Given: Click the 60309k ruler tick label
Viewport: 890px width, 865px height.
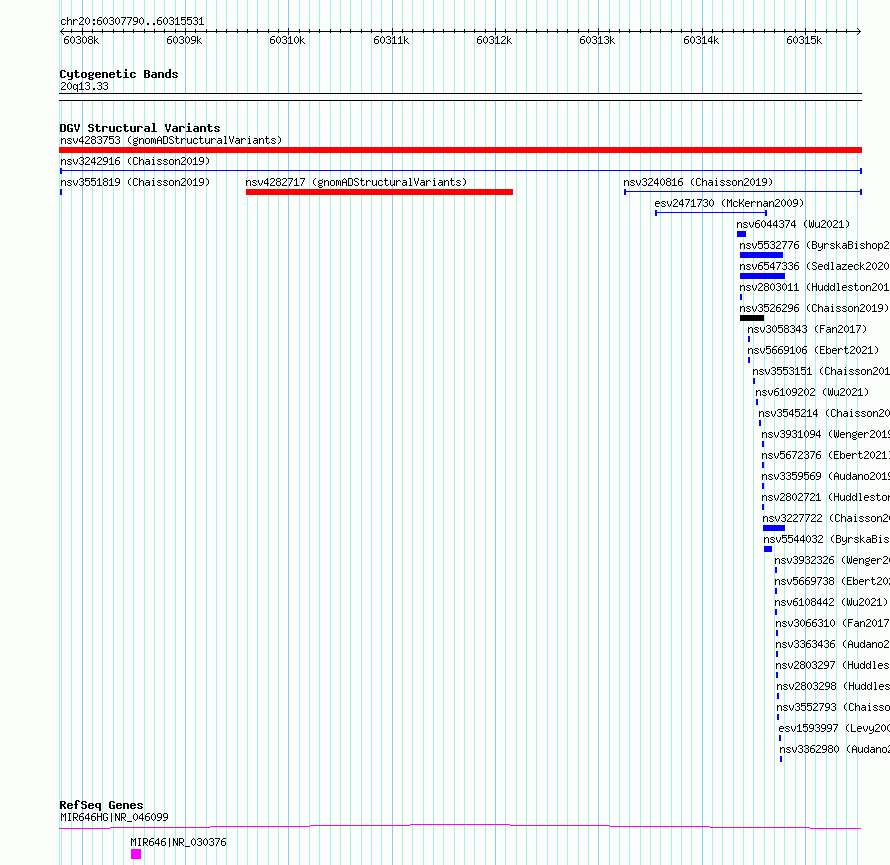Looking at the screenshot, I should 184,41.
